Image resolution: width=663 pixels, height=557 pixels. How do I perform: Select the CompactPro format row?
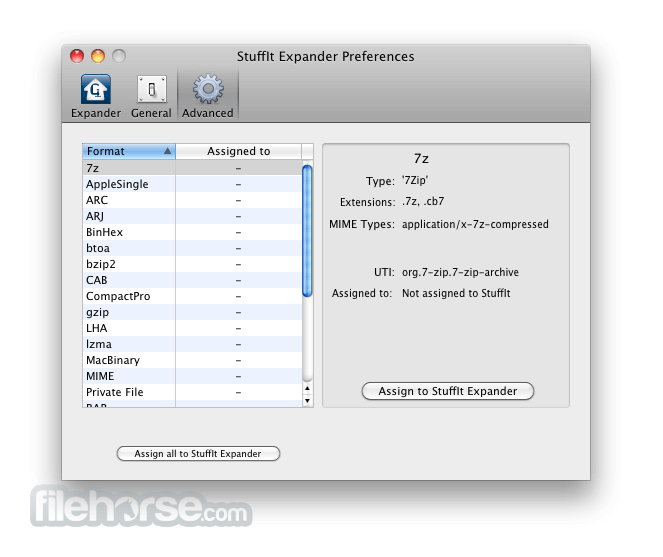click(x=192, y=296)
